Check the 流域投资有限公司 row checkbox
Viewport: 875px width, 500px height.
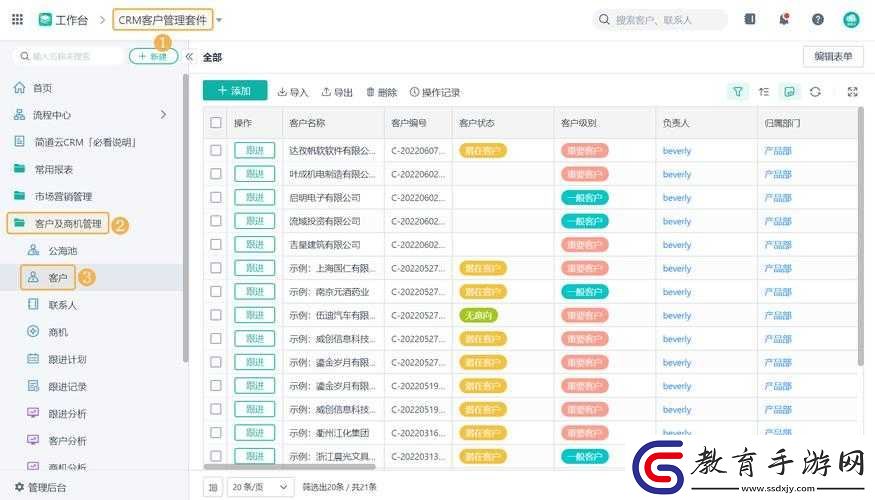pos(216,221)
